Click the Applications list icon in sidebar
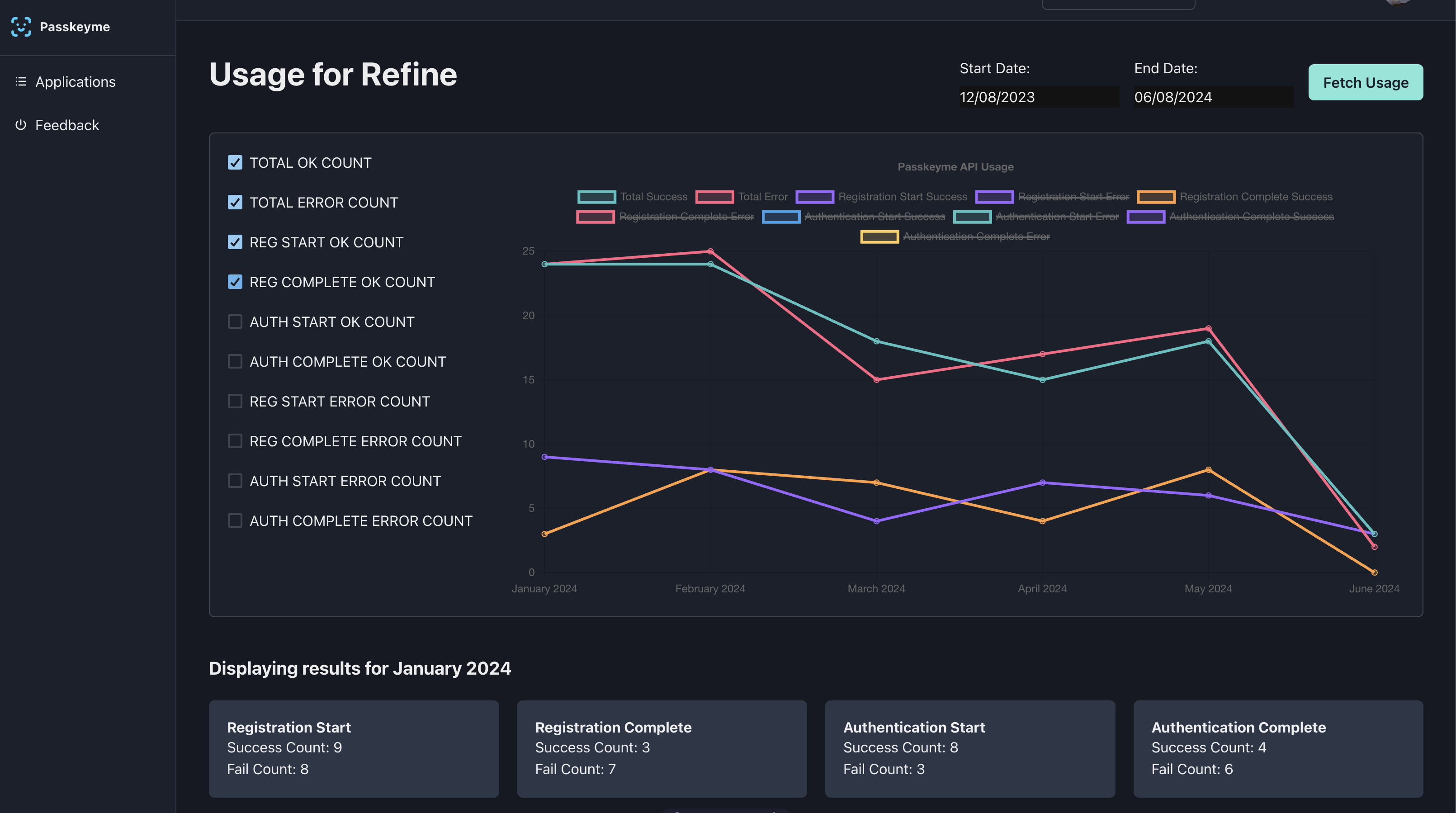 coord(21,81)
